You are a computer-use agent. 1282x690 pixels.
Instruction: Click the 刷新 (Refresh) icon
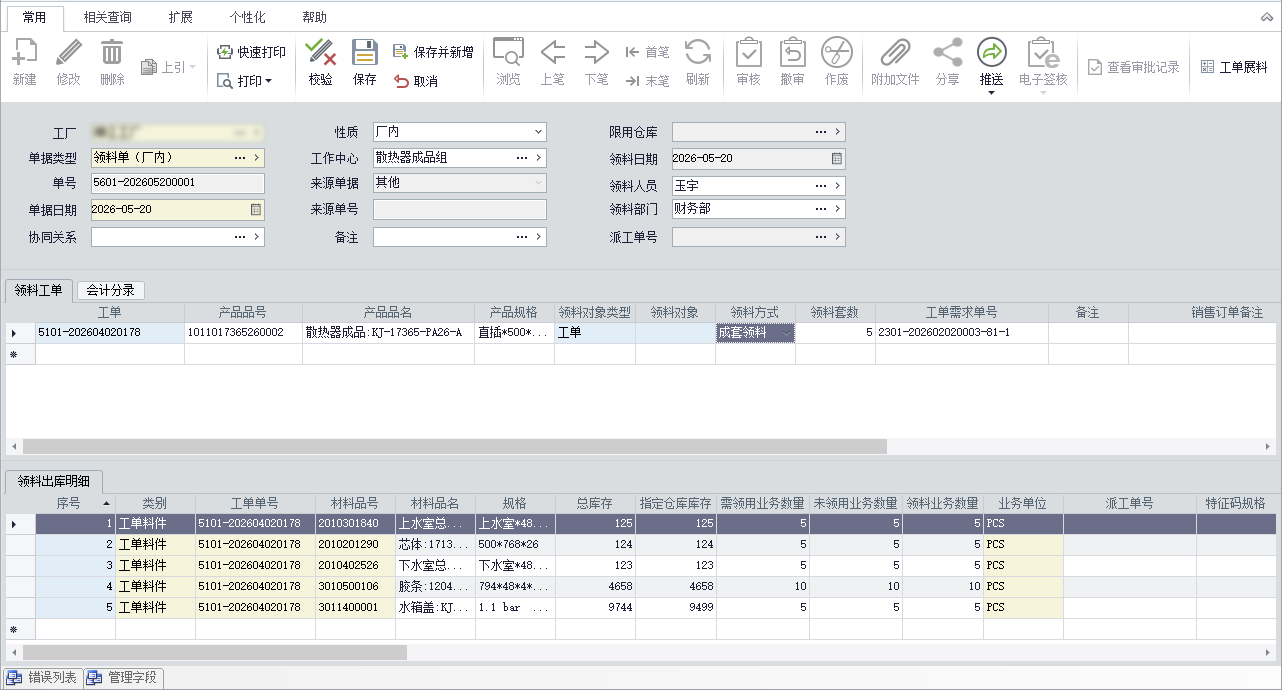point(697,52)
